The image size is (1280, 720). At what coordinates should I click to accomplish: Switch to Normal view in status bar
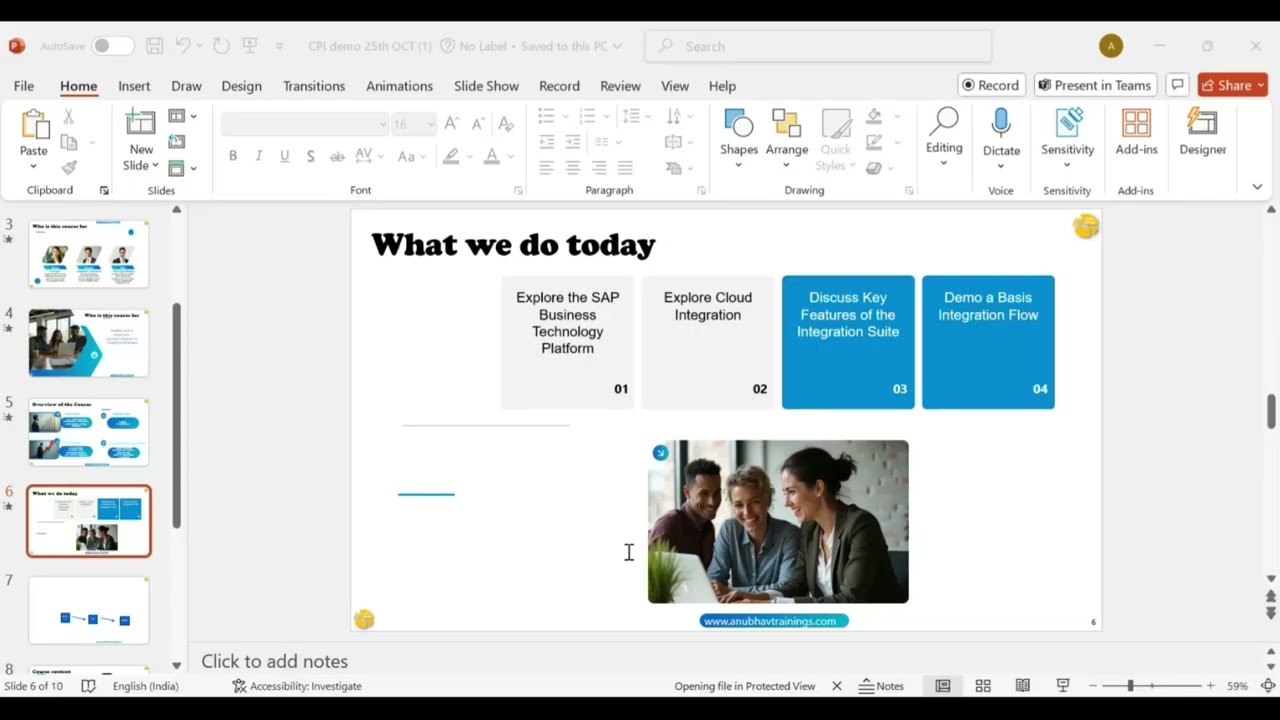pos(943,686)
